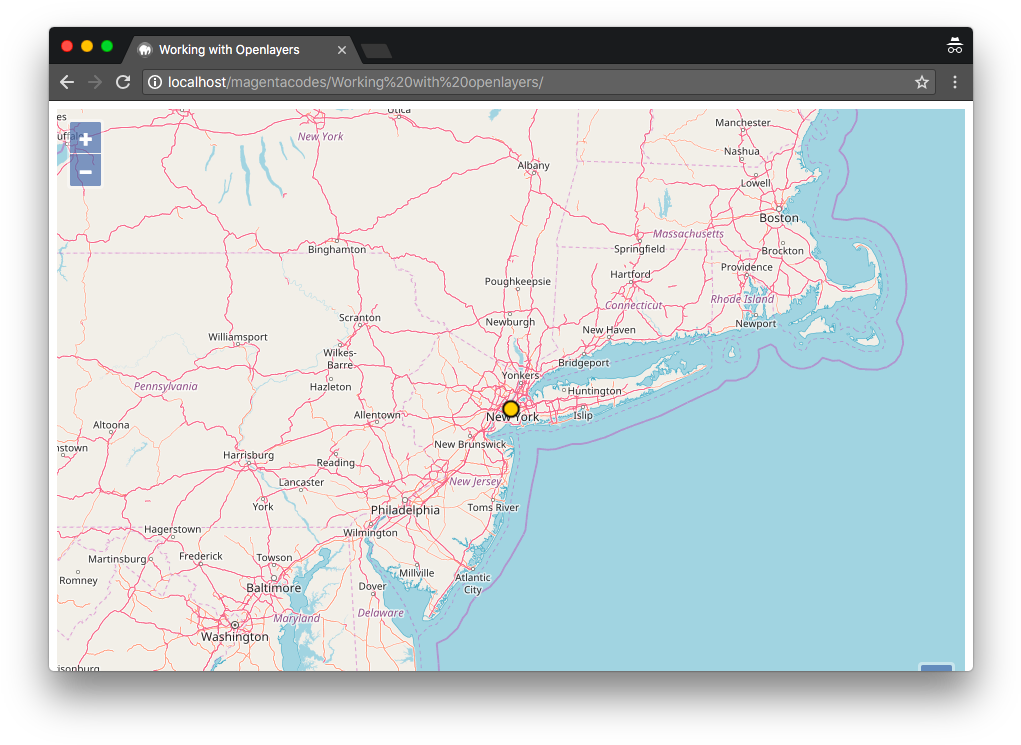Click the Springfield city label
This screenshot has width=1021, height=745.
click(639, 249)
